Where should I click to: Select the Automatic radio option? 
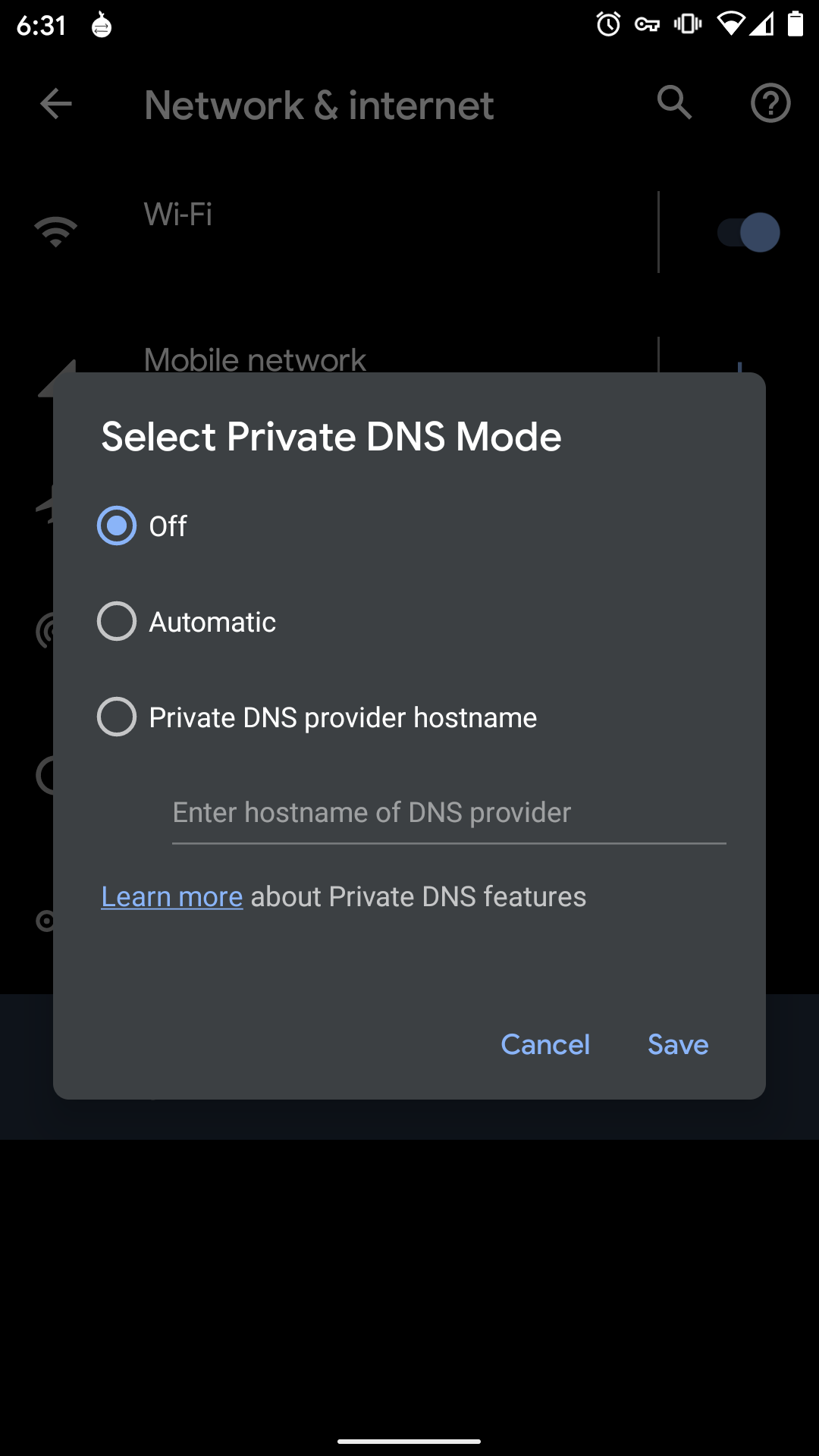(x=117, y=622)
